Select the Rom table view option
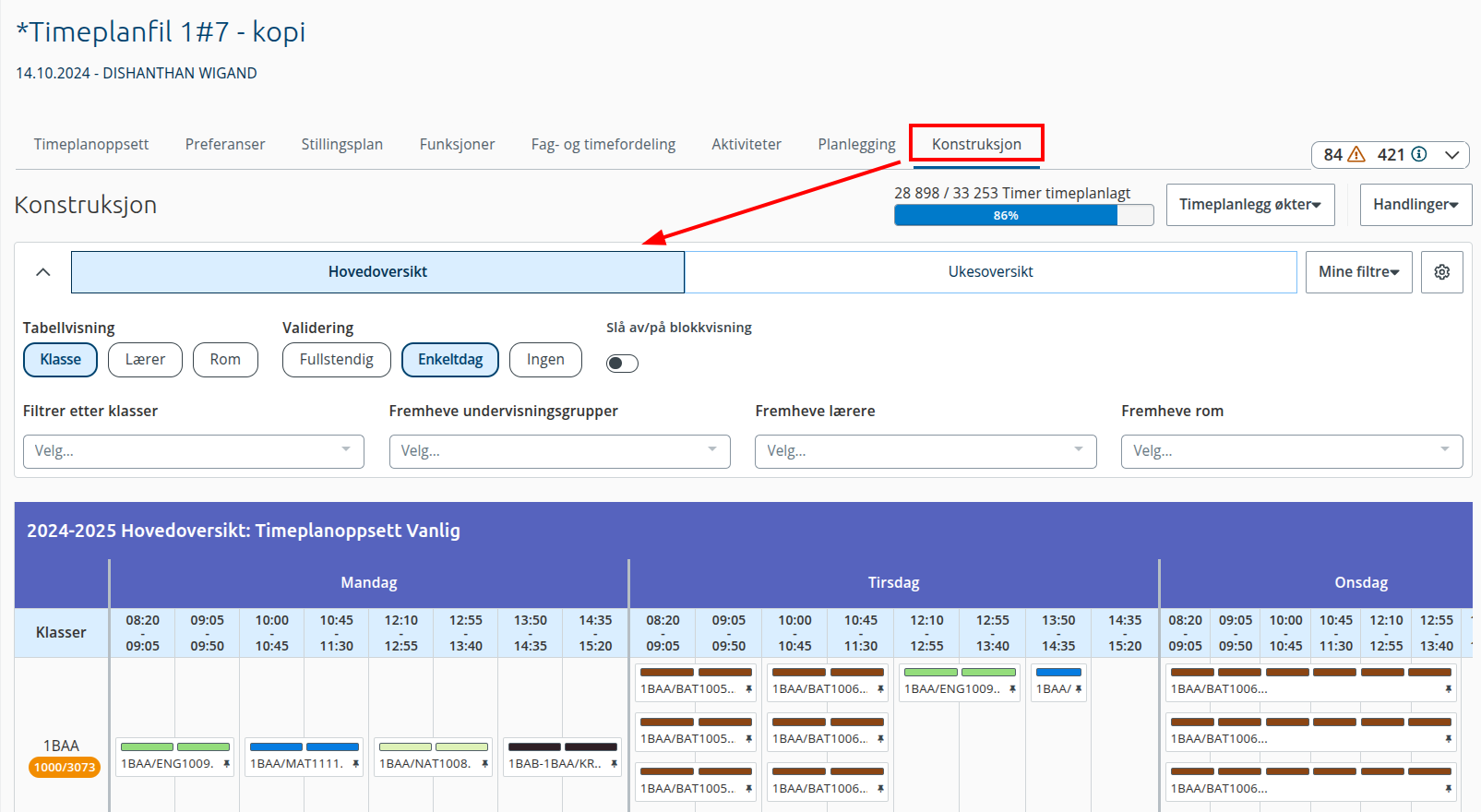 pyautogui.click(x=225, y=360)
